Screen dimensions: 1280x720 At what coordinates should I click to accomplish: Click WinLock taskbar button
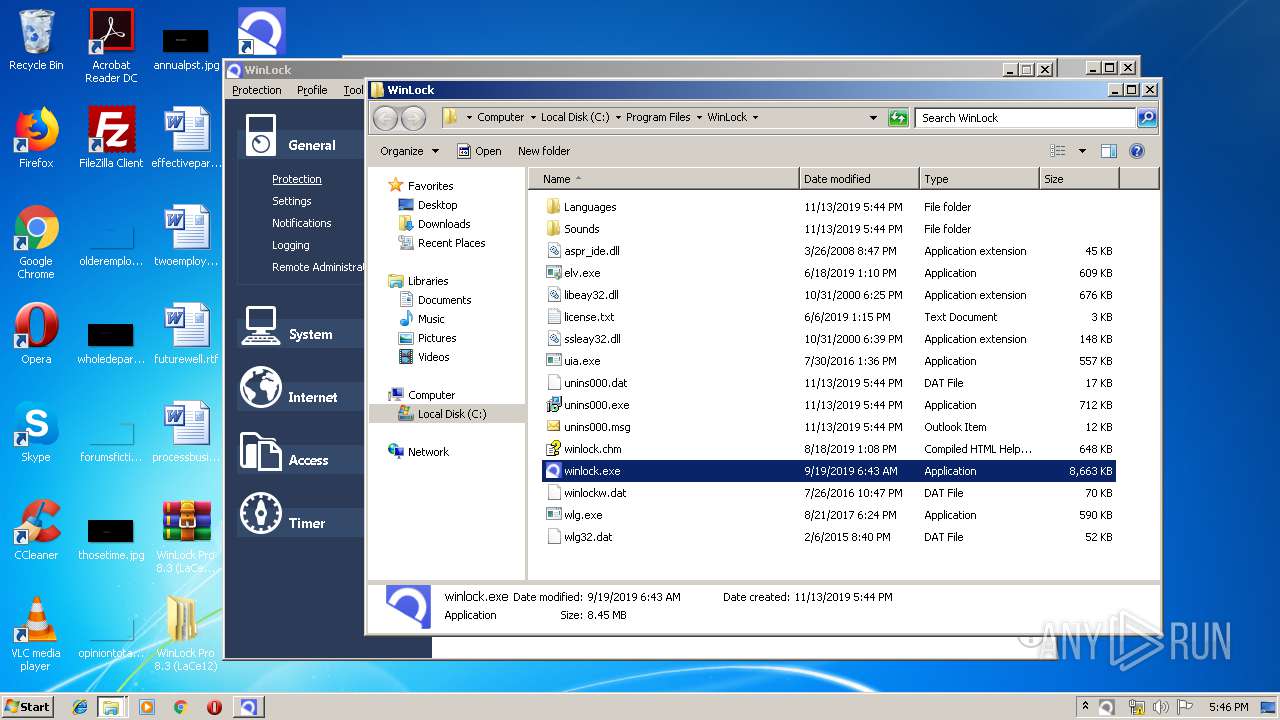(248, 707)
